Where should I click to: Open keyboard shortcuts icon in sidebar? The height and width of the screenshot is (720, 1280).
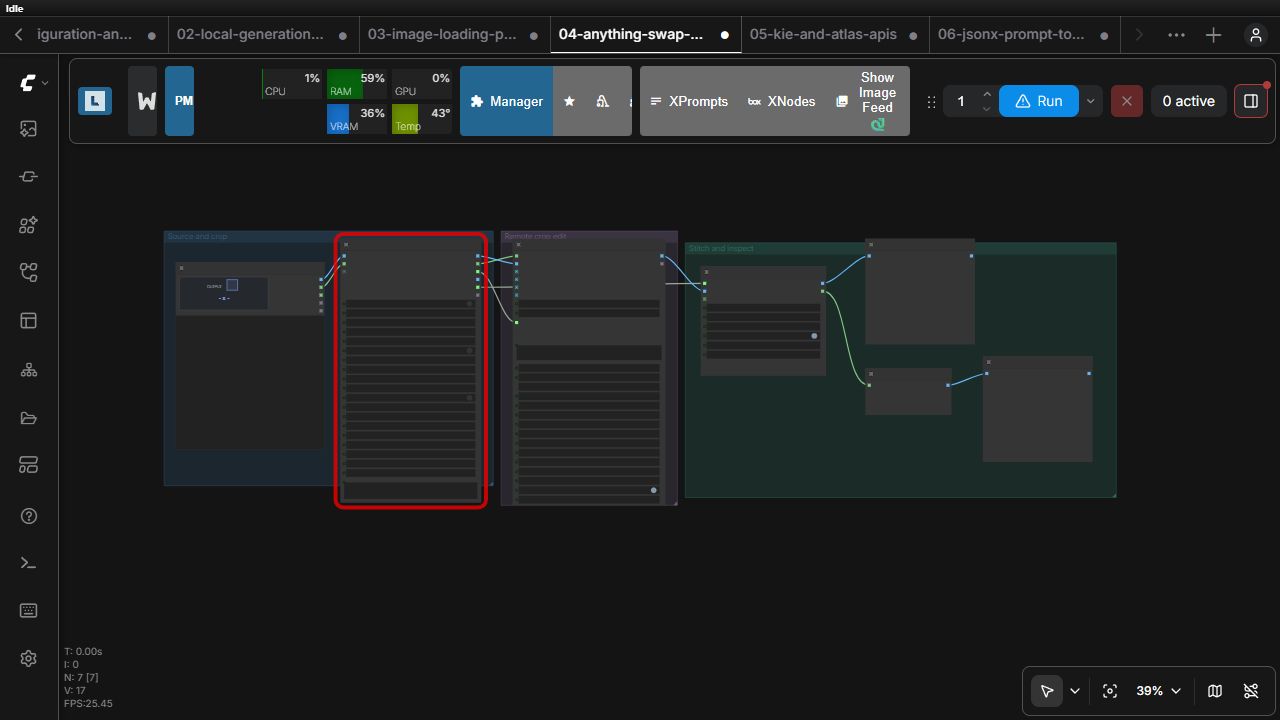(x=28, y=611)
